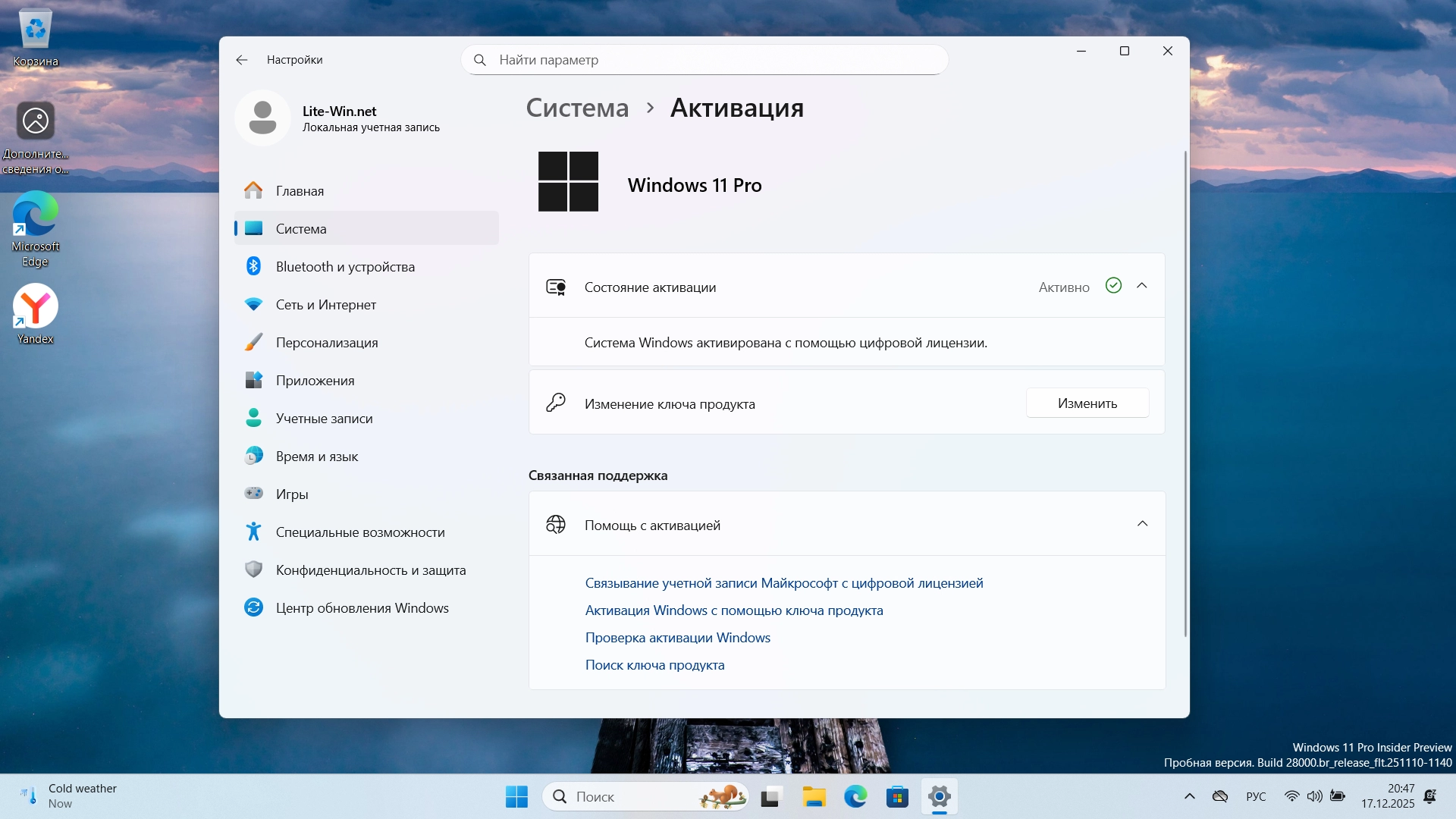The height and width of the screenshot is (819, 1456).
Task: Show hidden tray icons chevron
Action: tap(1189, 796)
